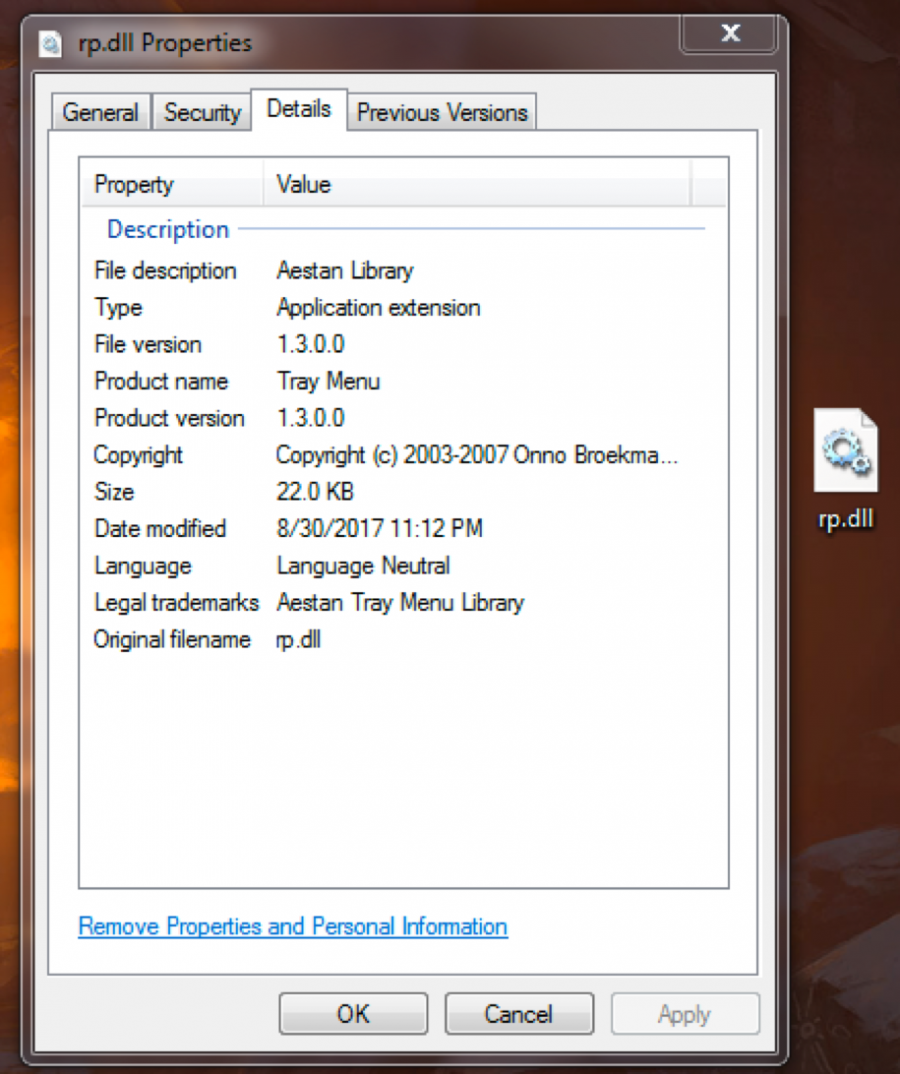Switch to the General tab
900x1074 pixels.
click(100, 112)
